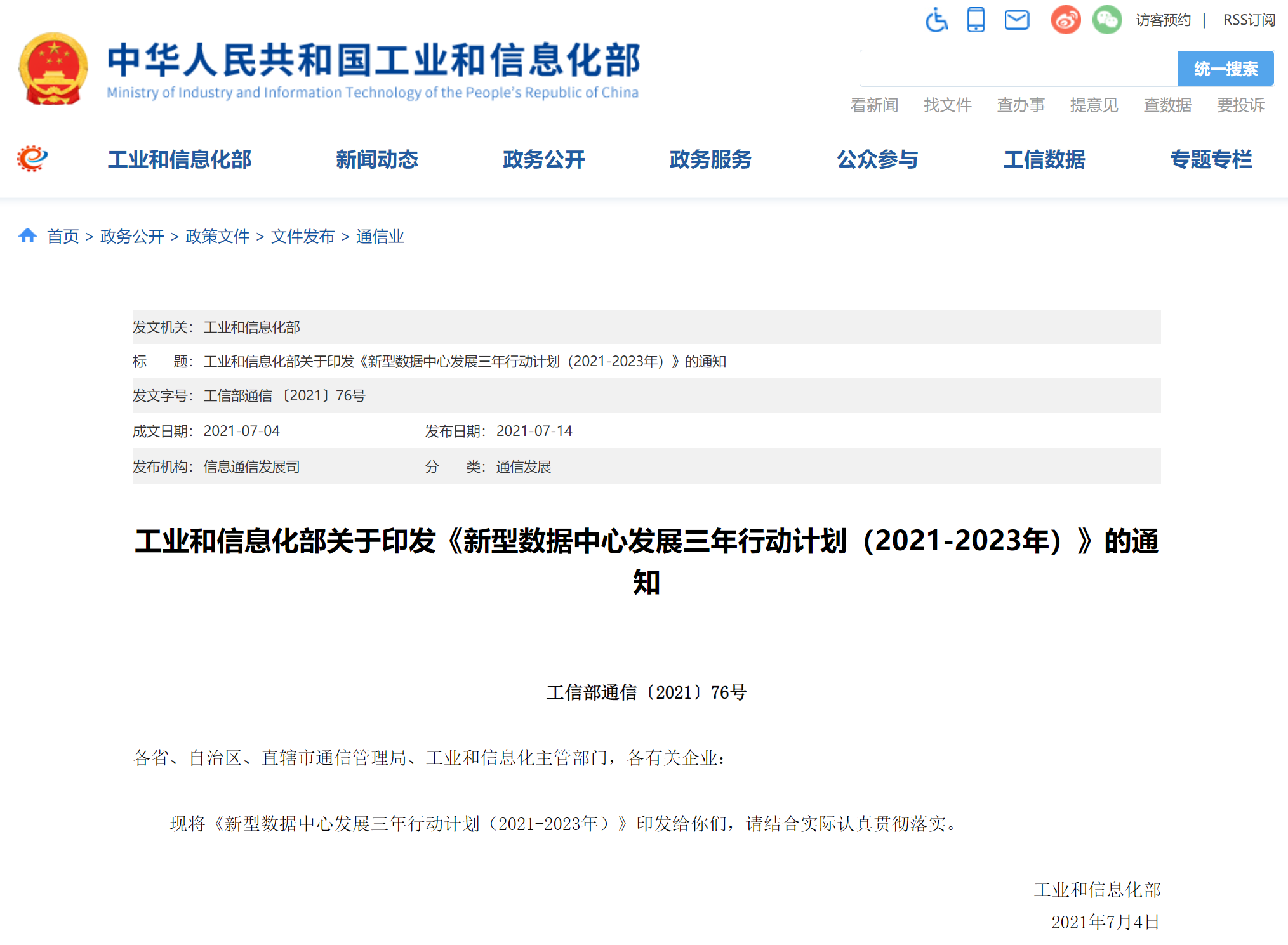
Task: Open the 工信数据 navigation menu
Action: coord(1044,159)
